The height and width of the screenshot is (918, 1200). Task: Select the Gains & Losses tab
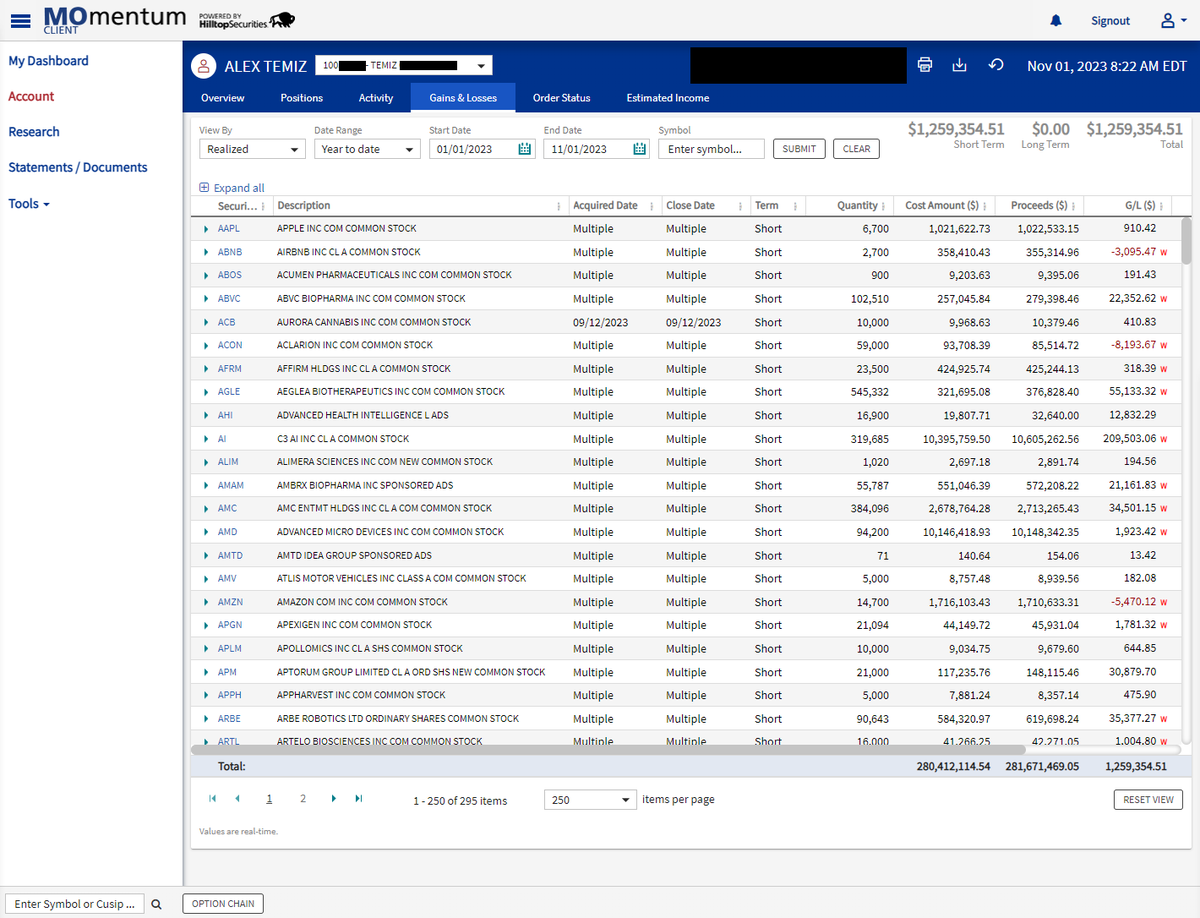pyautogui.click(x=463, y=98)
